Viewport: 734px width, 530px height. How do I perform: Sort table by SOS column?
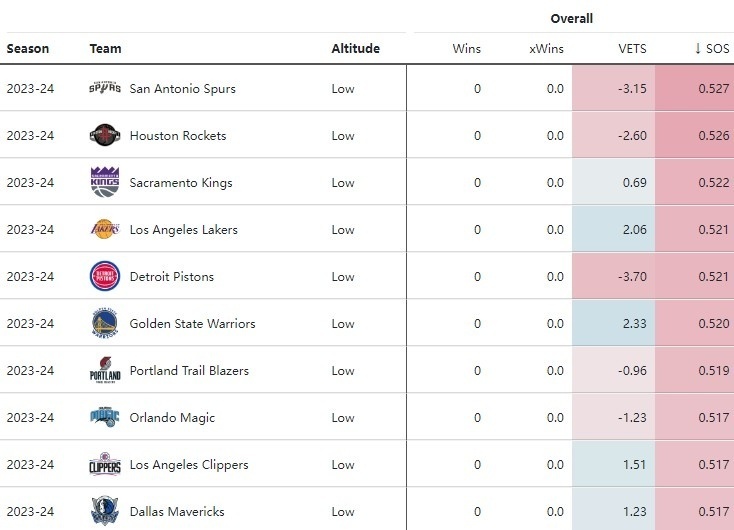point(712,49)
